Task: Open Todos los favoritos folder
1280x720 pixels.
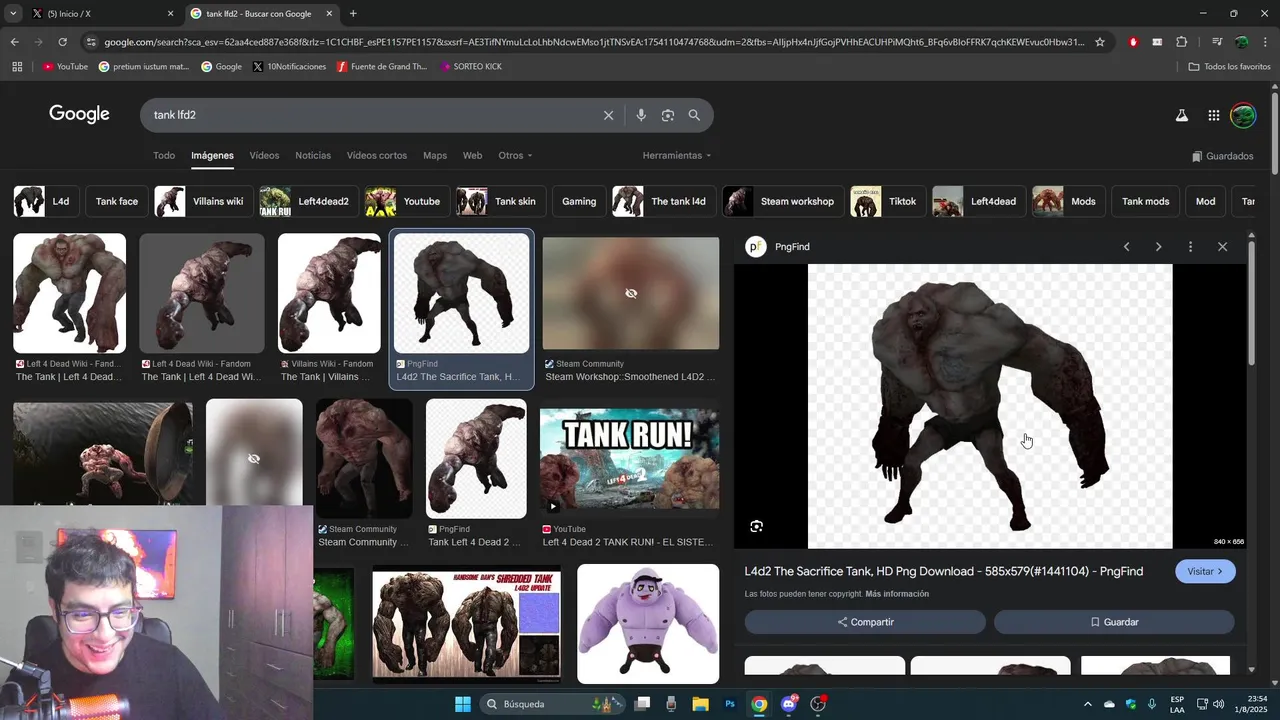Action: tap(1229, 67)
